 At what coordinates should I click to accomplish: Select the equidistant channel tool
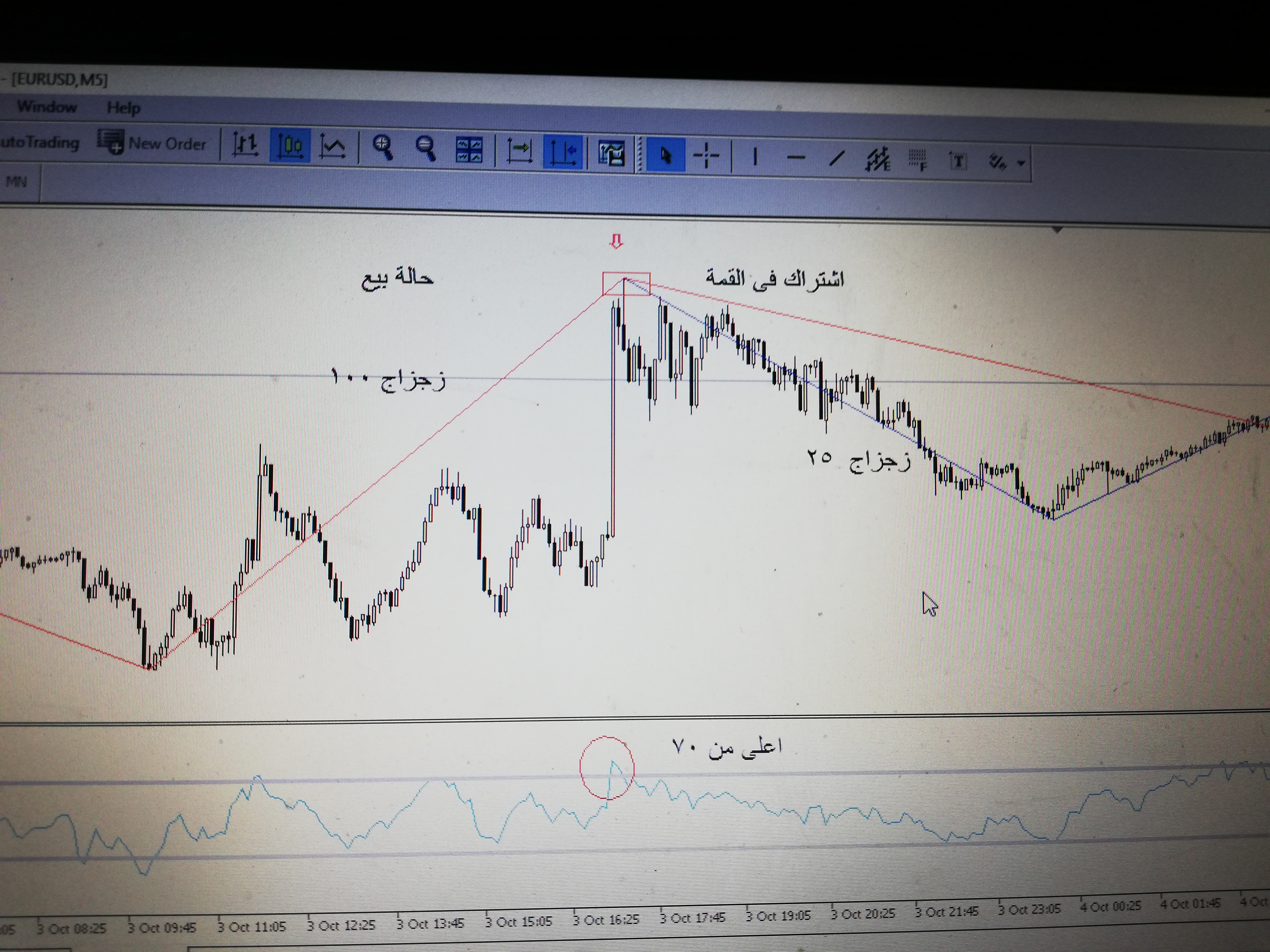click(878, 159)
